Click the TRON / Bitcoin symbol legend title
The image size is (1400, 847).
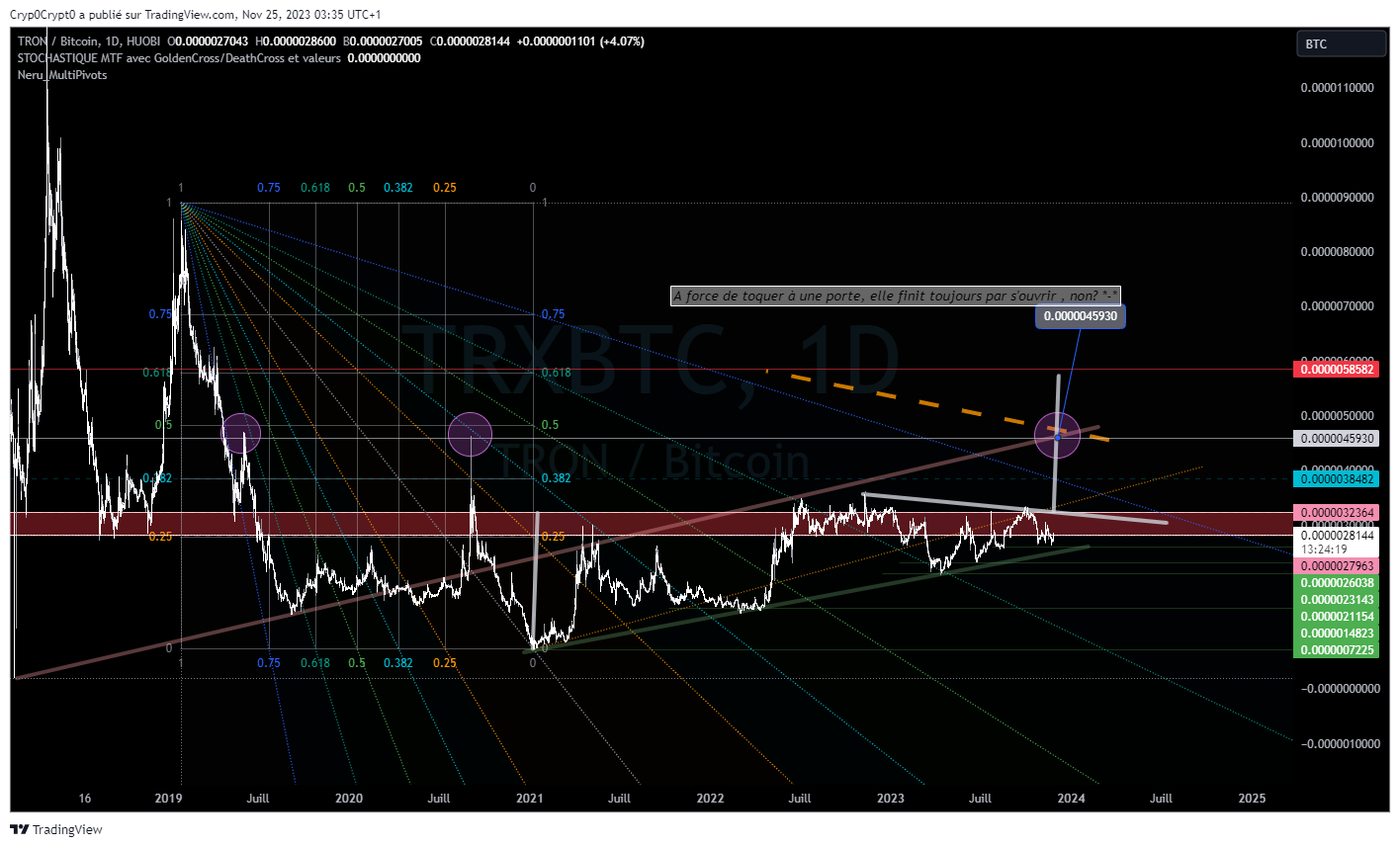click(x=90, y=42)
